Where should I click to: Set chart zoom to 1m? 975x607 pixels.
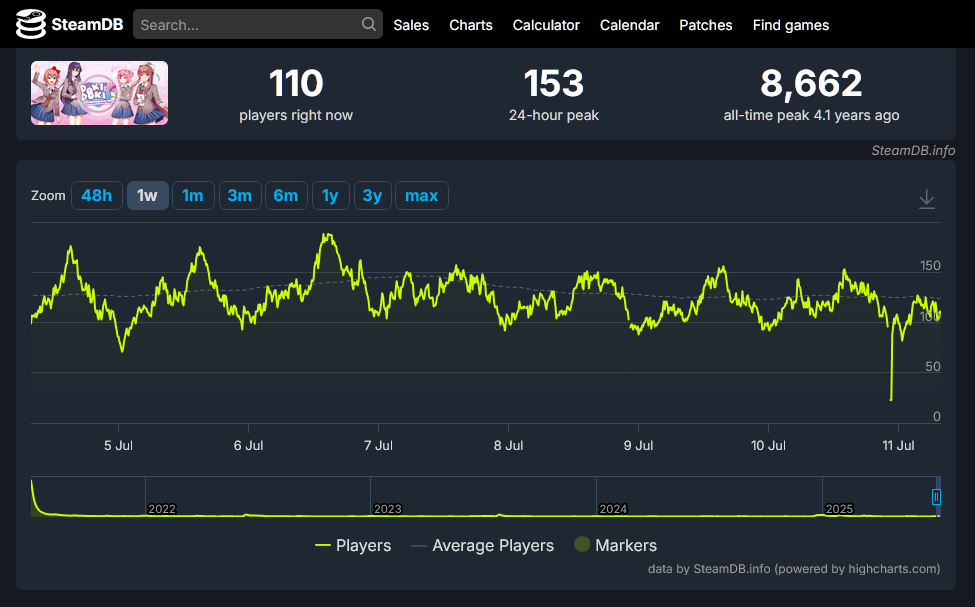(193, 195)
